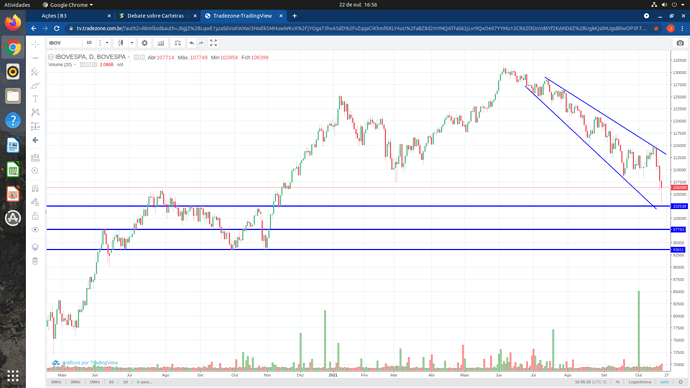Select the Text tool in drawing sidebar

pos(35,99)
